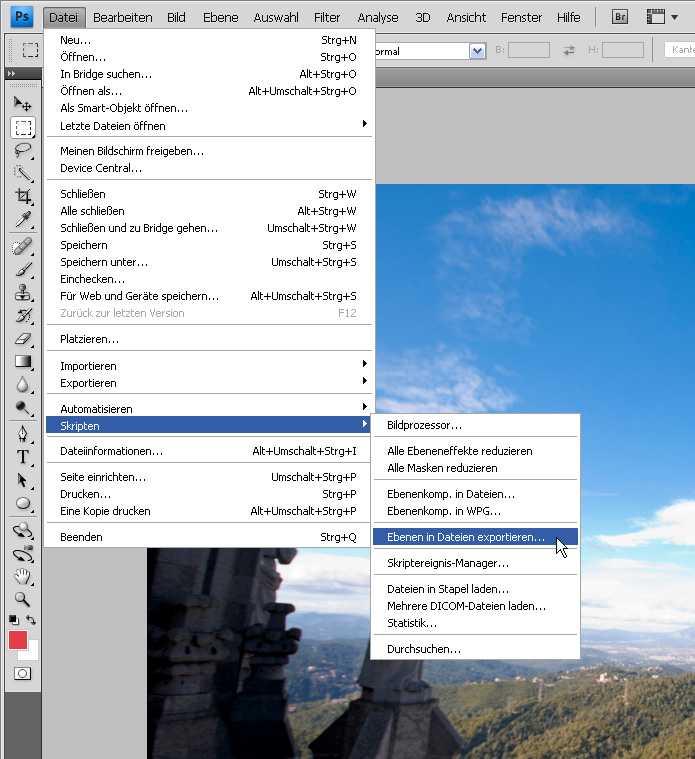Click the height H: input field
695x759 pixels.
pyautogui.click(x=623, y=50)
